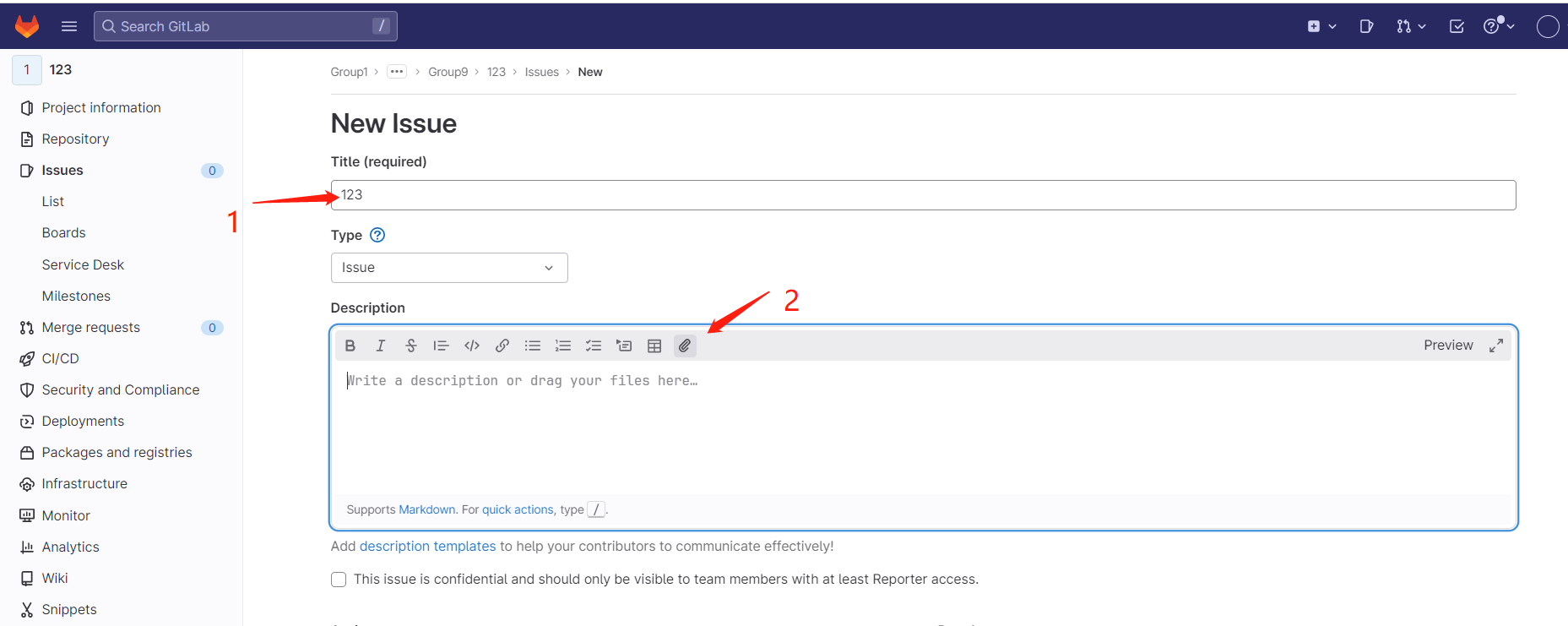
Task: Mark the issue as confidential
Action: point(339,580)
